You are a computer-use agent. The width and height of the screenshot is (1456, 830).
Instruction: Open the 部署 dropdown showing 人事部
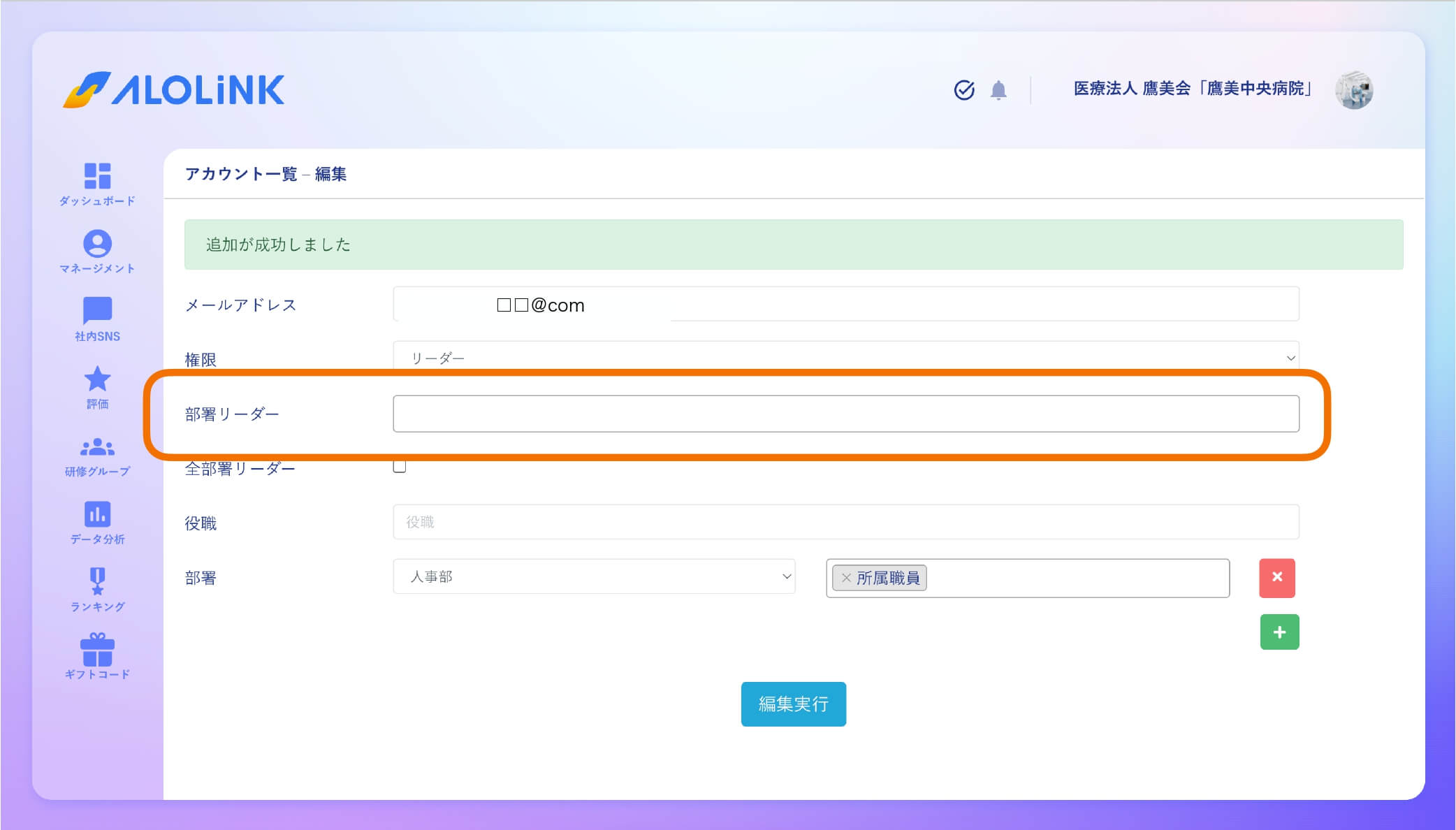pyautogui.click(x=594, y=576)
